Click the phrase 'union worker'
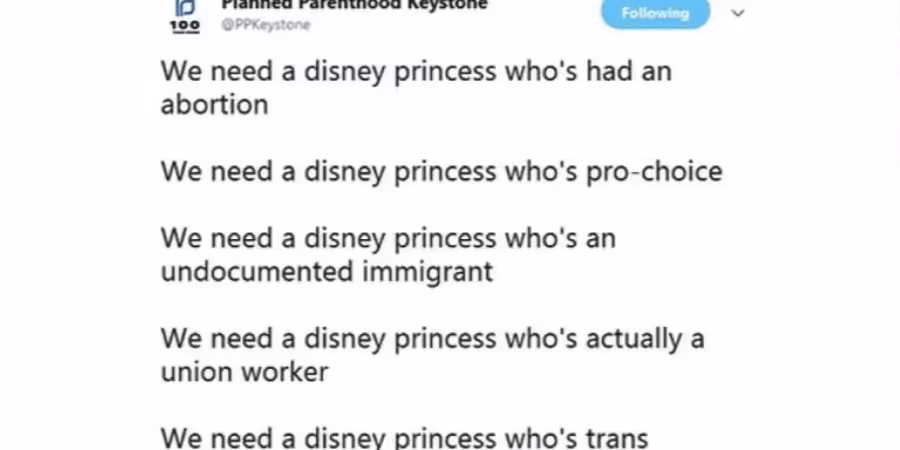 pyautogui.click(x=245, y=372)
